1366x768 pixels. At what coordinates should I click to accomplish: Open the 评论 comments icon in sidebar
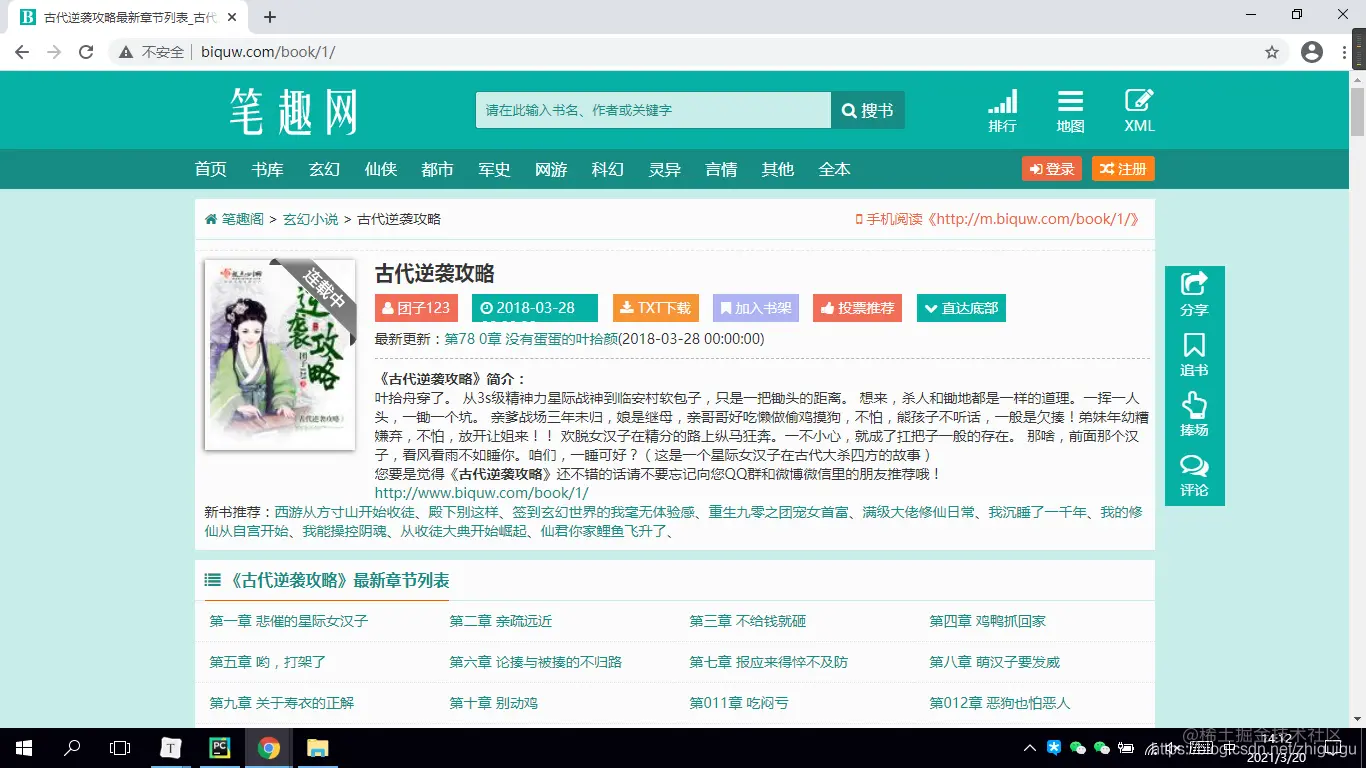coord(1194,475)
